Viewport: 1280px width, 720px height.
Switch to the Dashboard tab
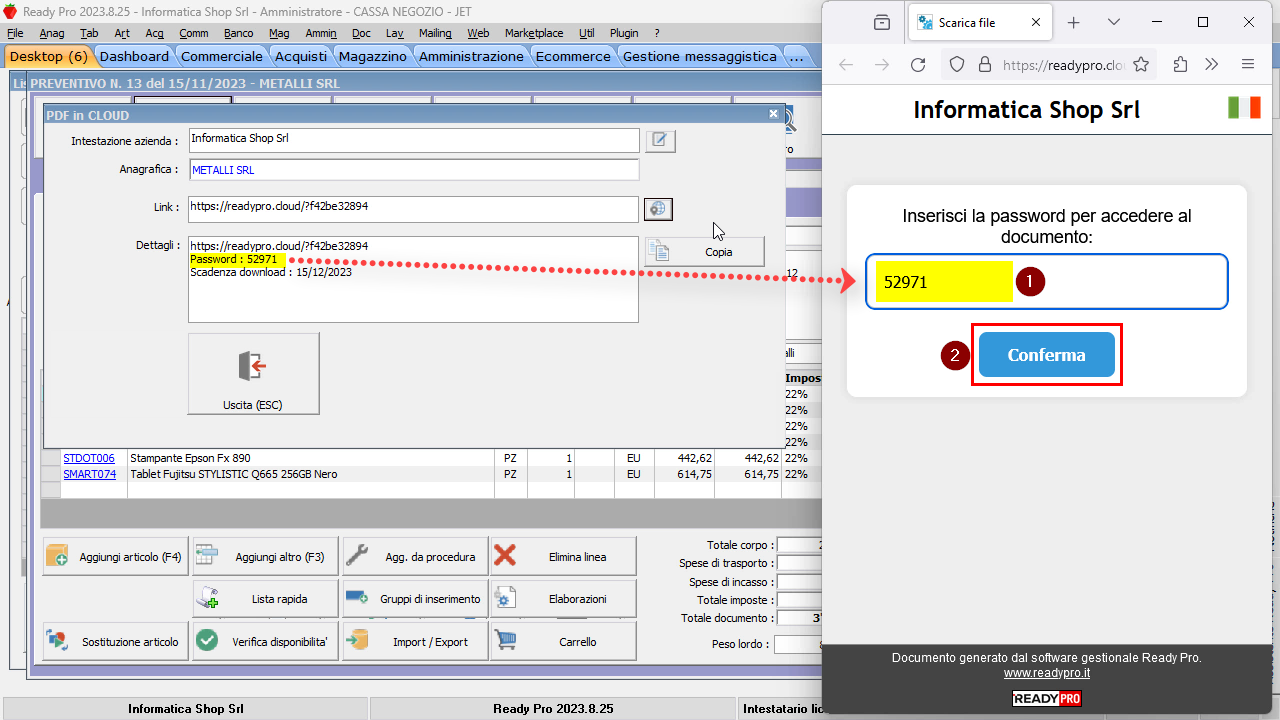coord(135,57)
